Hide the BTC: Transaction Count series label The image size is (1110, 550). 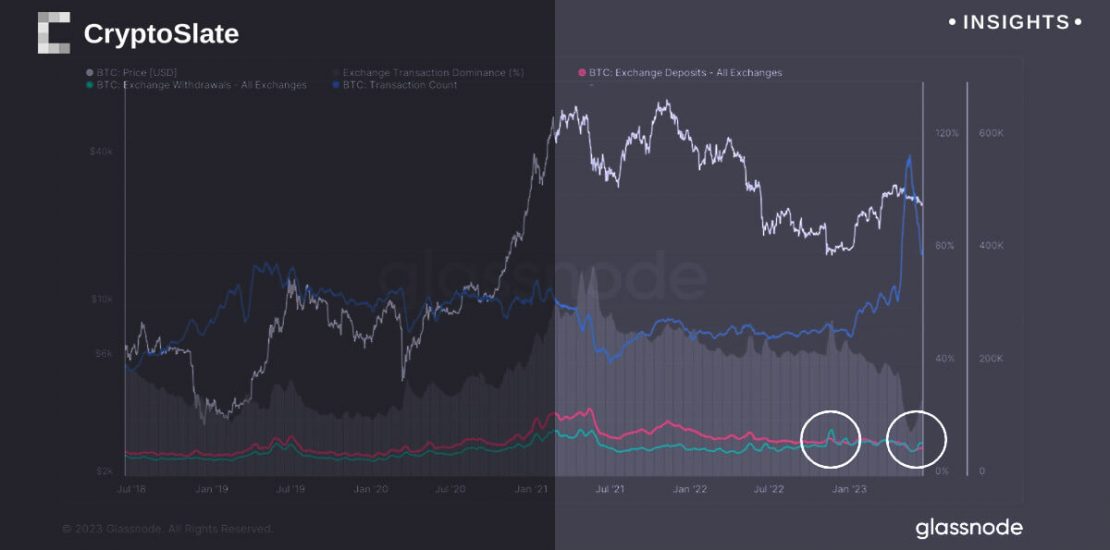[x=400, y=85]
